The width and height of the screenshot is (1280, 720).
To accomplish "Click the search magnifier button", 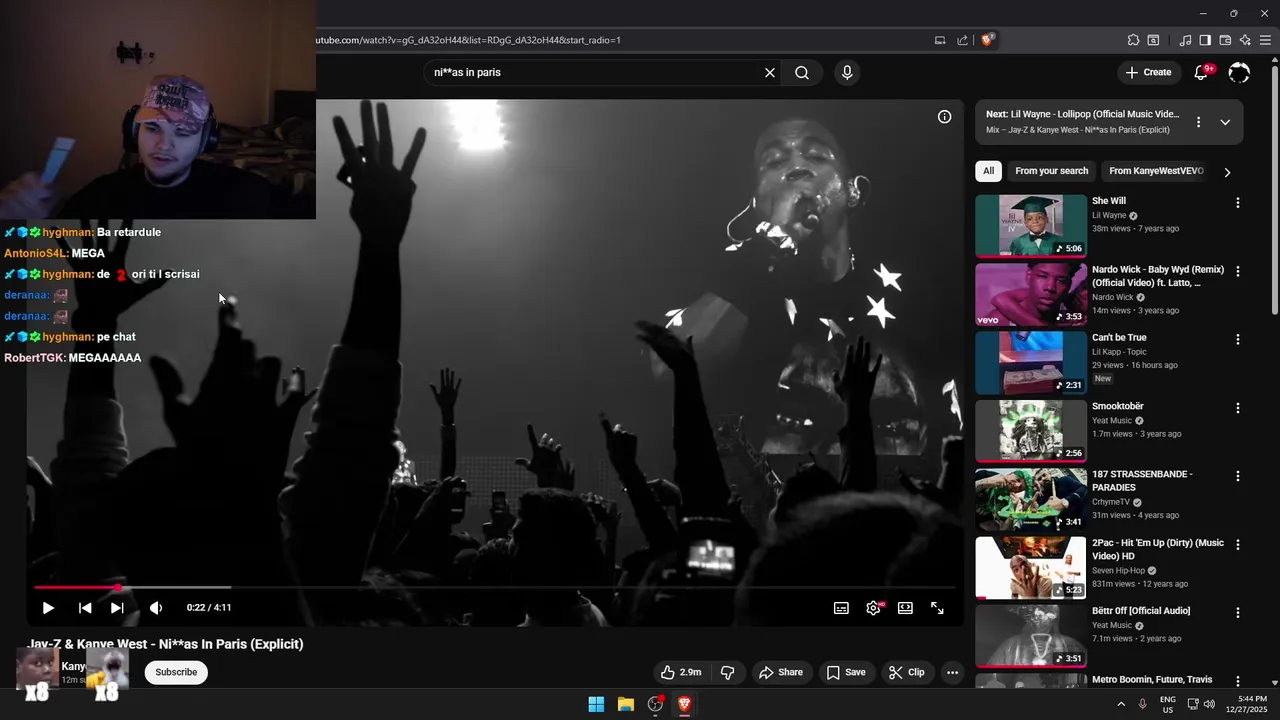I will (802, 73).
